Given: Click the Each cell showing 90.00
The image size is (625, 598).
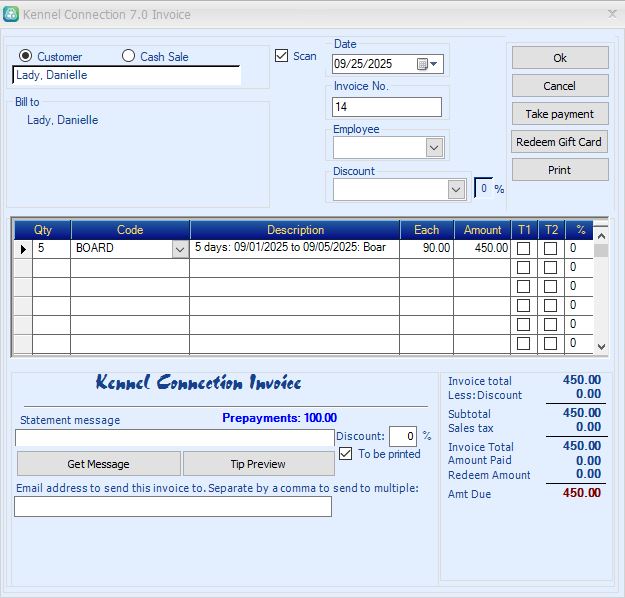Looking at the screenshot, I should pyautogui.click(x=426, y=248).
